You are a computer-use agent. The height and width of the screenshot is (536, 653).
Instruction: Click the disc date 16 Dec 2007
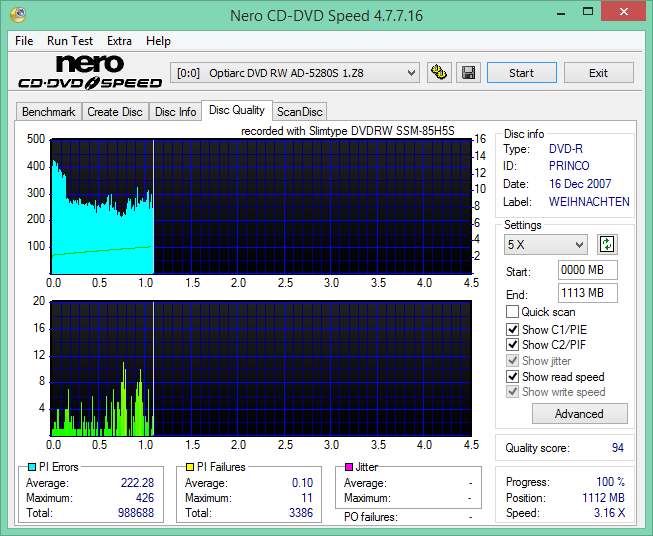[580, 184]
